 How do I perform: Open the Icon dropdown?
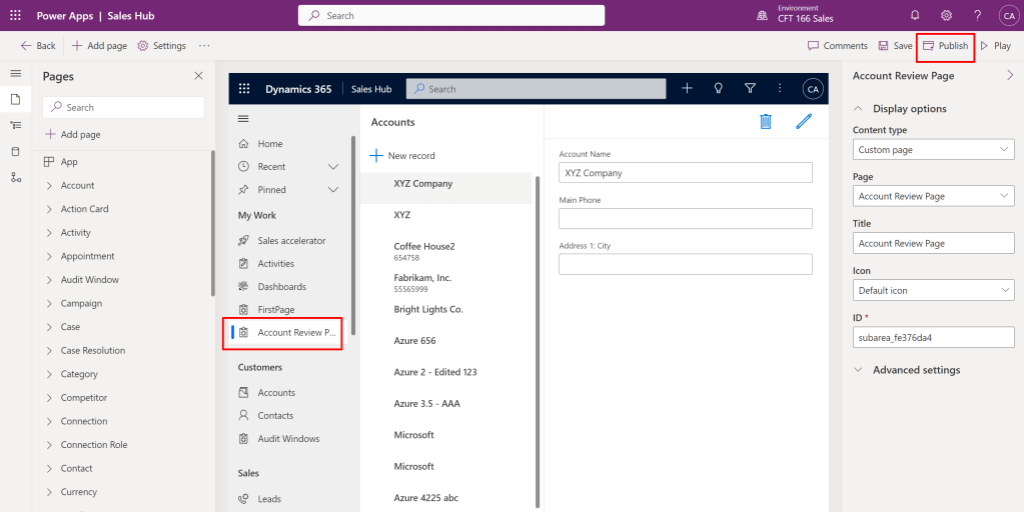[x=933, y=290]
